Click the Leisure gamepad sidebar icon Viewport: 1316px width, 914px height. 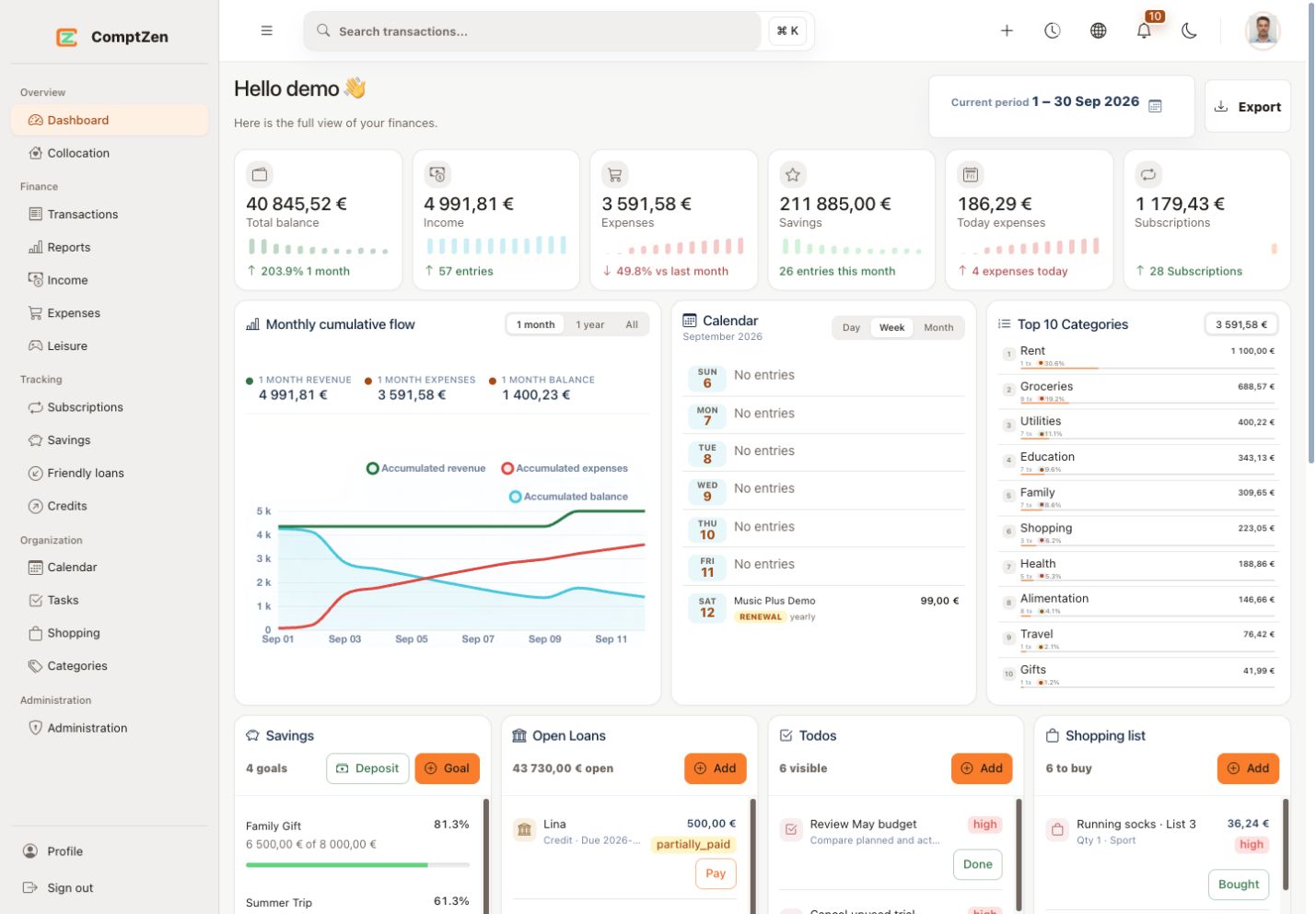36,346
